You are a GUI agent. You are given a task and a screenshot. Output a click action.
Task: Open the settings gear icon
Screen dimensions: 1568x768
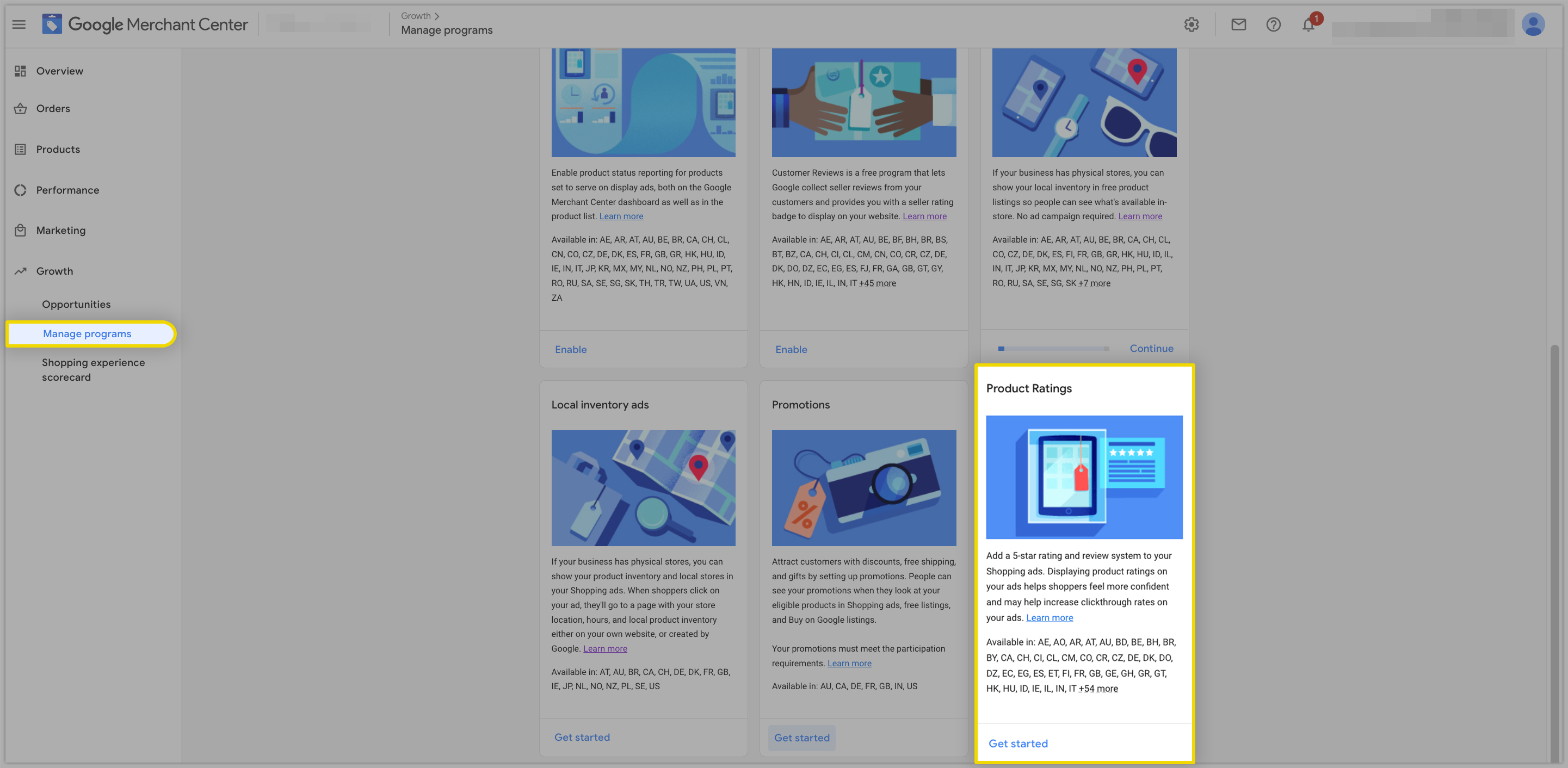coord(1191,24)
